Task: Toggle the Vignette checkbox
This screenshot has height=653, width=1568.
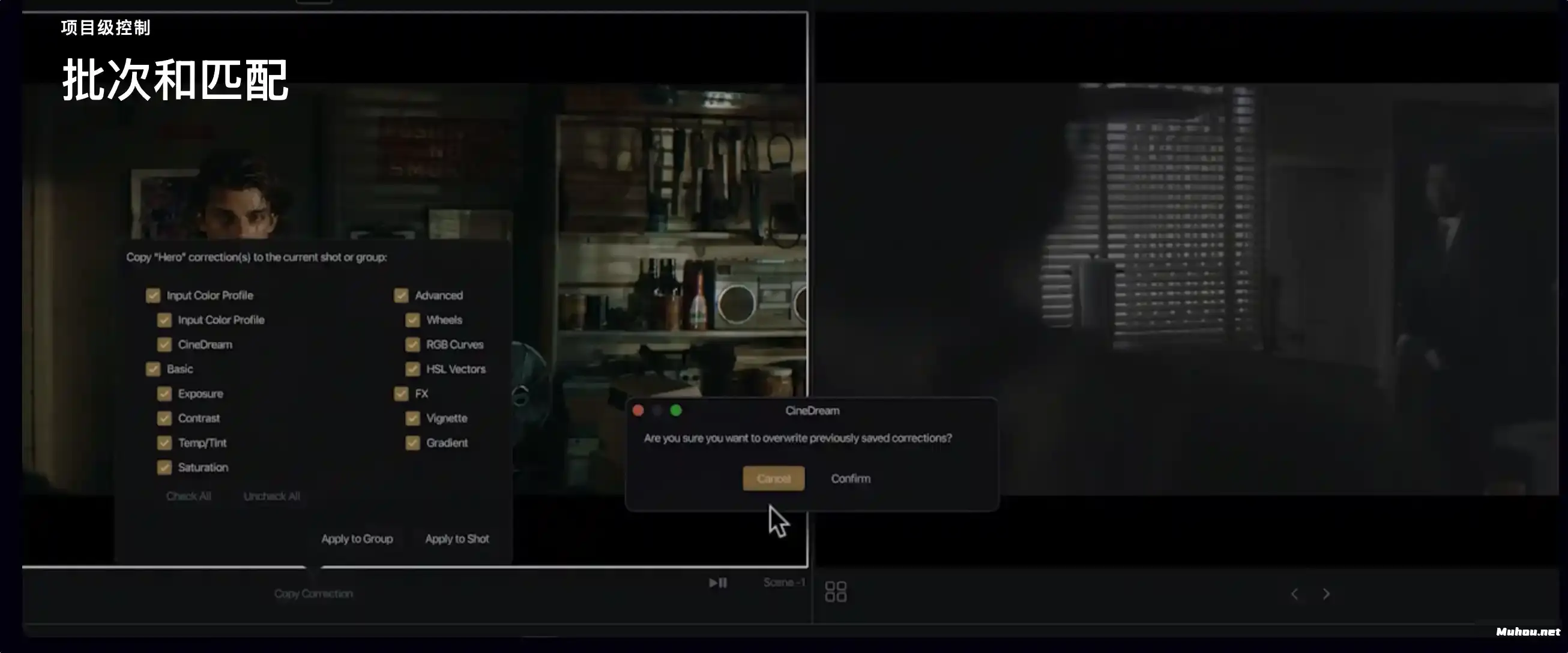Action: pyautogui.click(x=412, y=418)
